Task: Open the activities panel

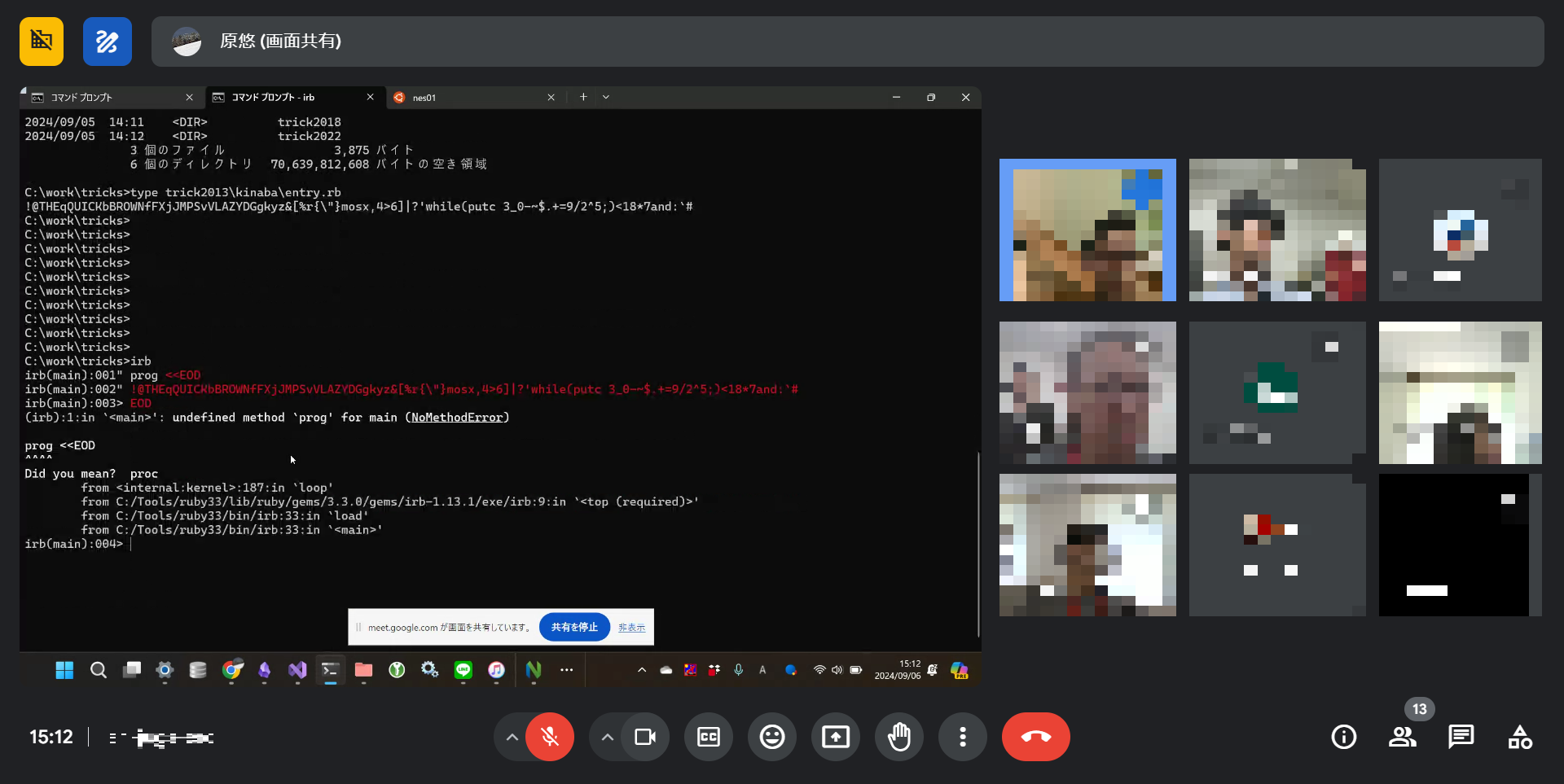Action: 1519,737
